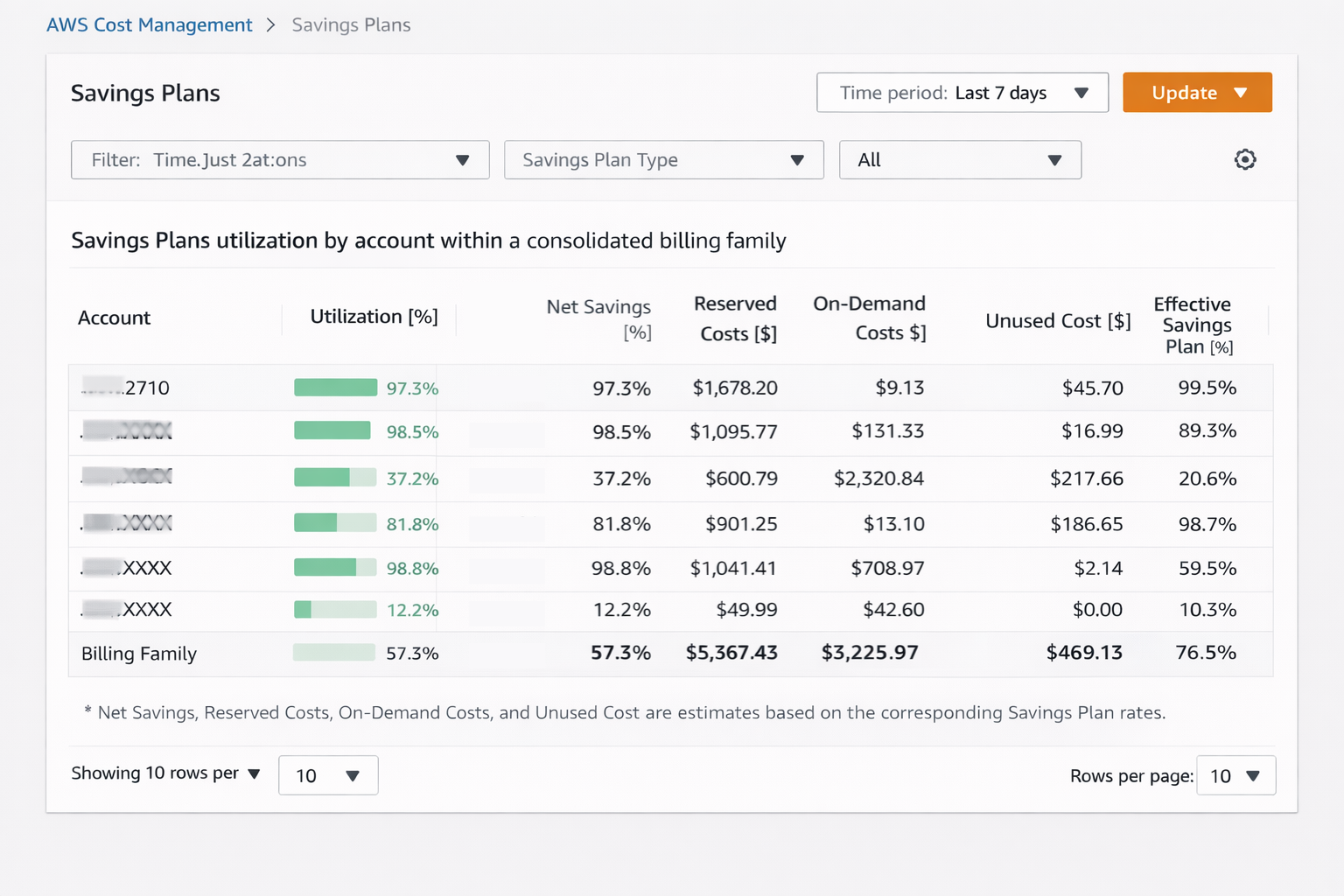
Task: Open the Time period Last 7 days dropdown
Action: click(x=962, y=93)
